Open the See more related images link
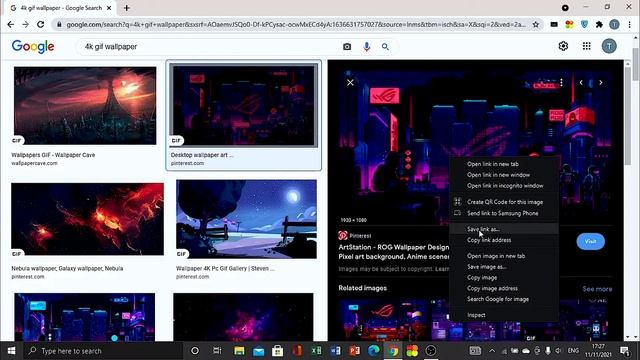The width and height of the screenshot is (640, 360). coord(597,289)
